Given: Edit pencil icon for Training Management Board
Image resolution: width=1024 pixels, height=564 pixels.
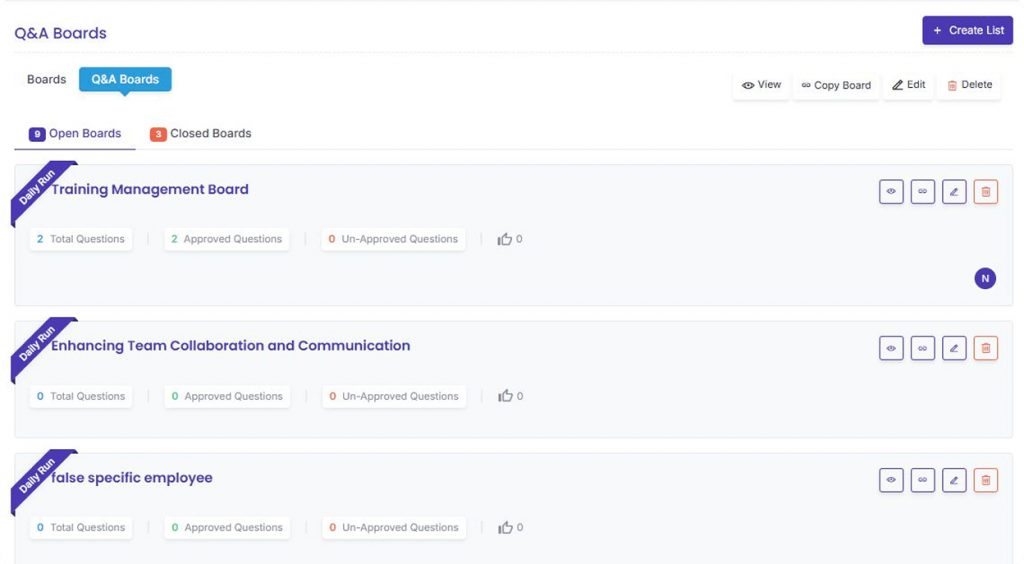Looking at the screenshot, I should point(954,192).
